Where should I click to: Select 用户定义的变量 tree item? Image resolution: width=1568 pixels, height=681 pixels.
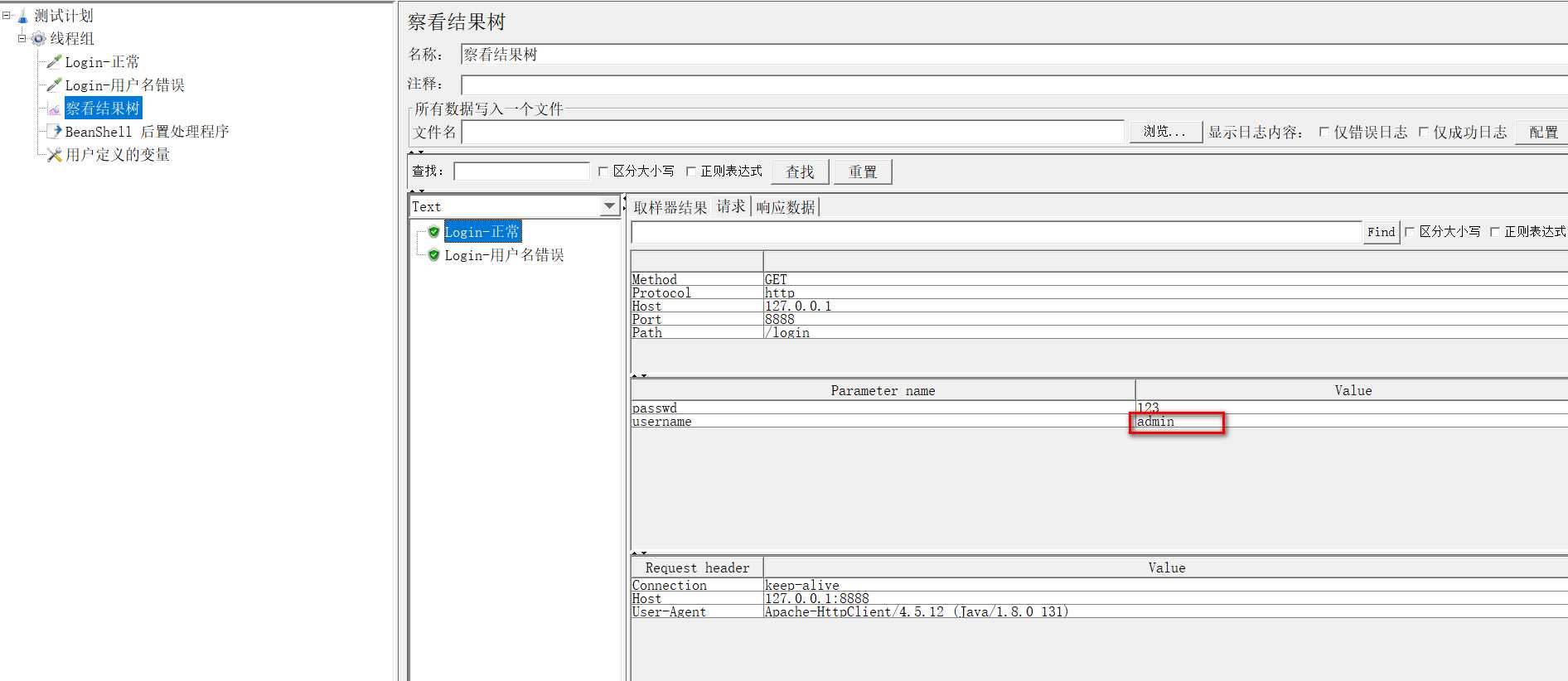pos(117,155)
